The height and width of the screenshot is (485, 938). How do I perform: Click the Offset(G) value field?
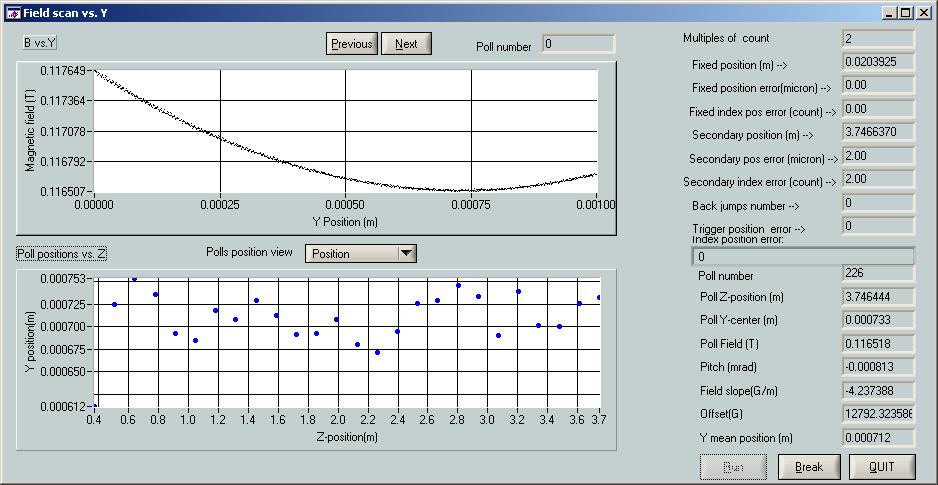pos(878,414)
